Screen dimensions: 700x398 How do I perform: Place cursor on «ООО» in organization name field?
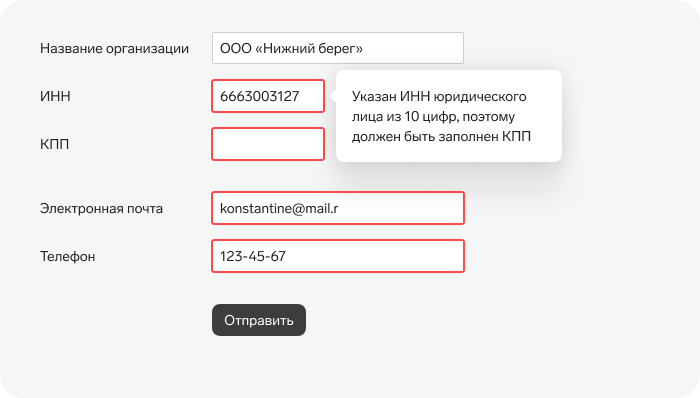click(x=236, y=48)
